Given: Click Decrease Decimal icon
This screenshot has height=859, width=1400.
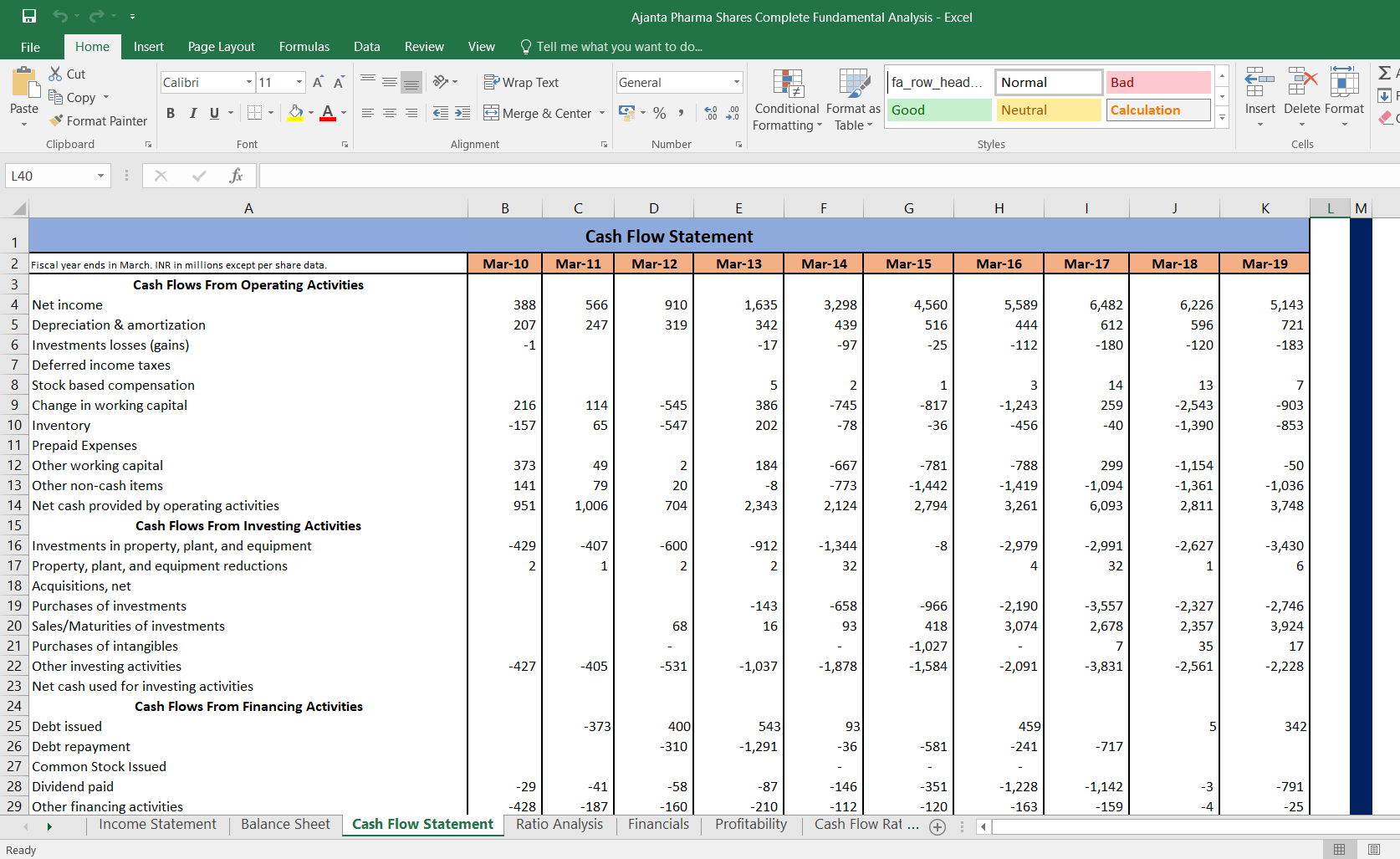Looking at the screenshot, I should [733, 113].
